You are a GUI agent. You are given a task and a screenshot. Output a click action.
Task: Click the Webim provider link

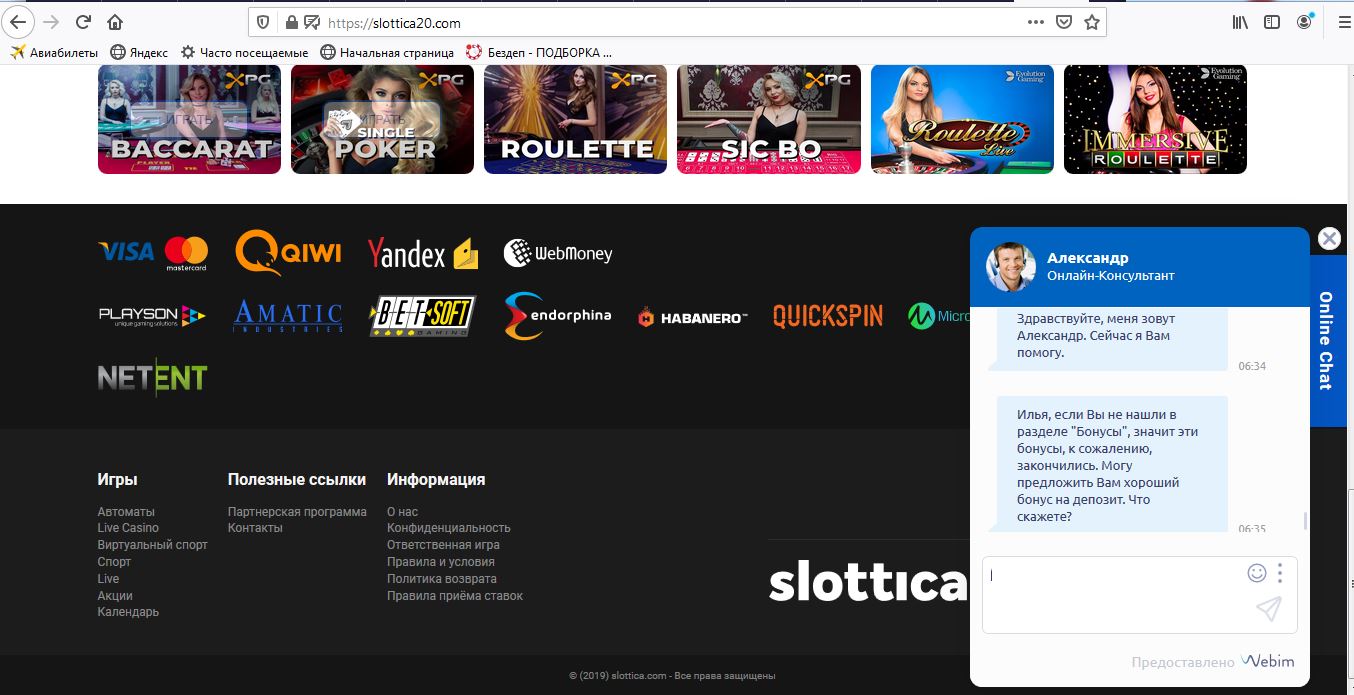(1268, 661)
